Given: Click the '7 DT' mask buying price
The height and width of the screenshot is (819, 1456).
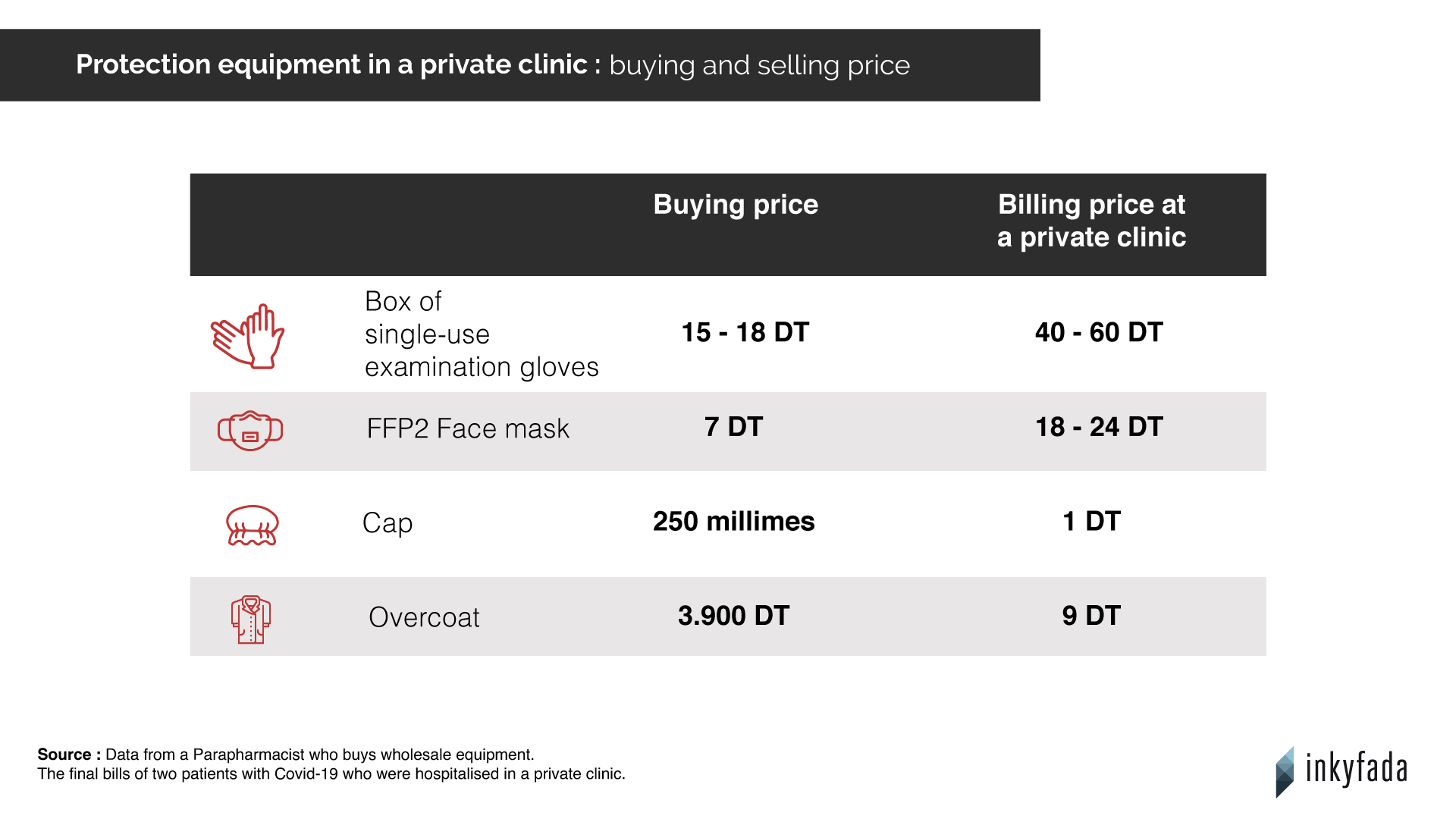Looking at the screenshot, I should point(733,427).
